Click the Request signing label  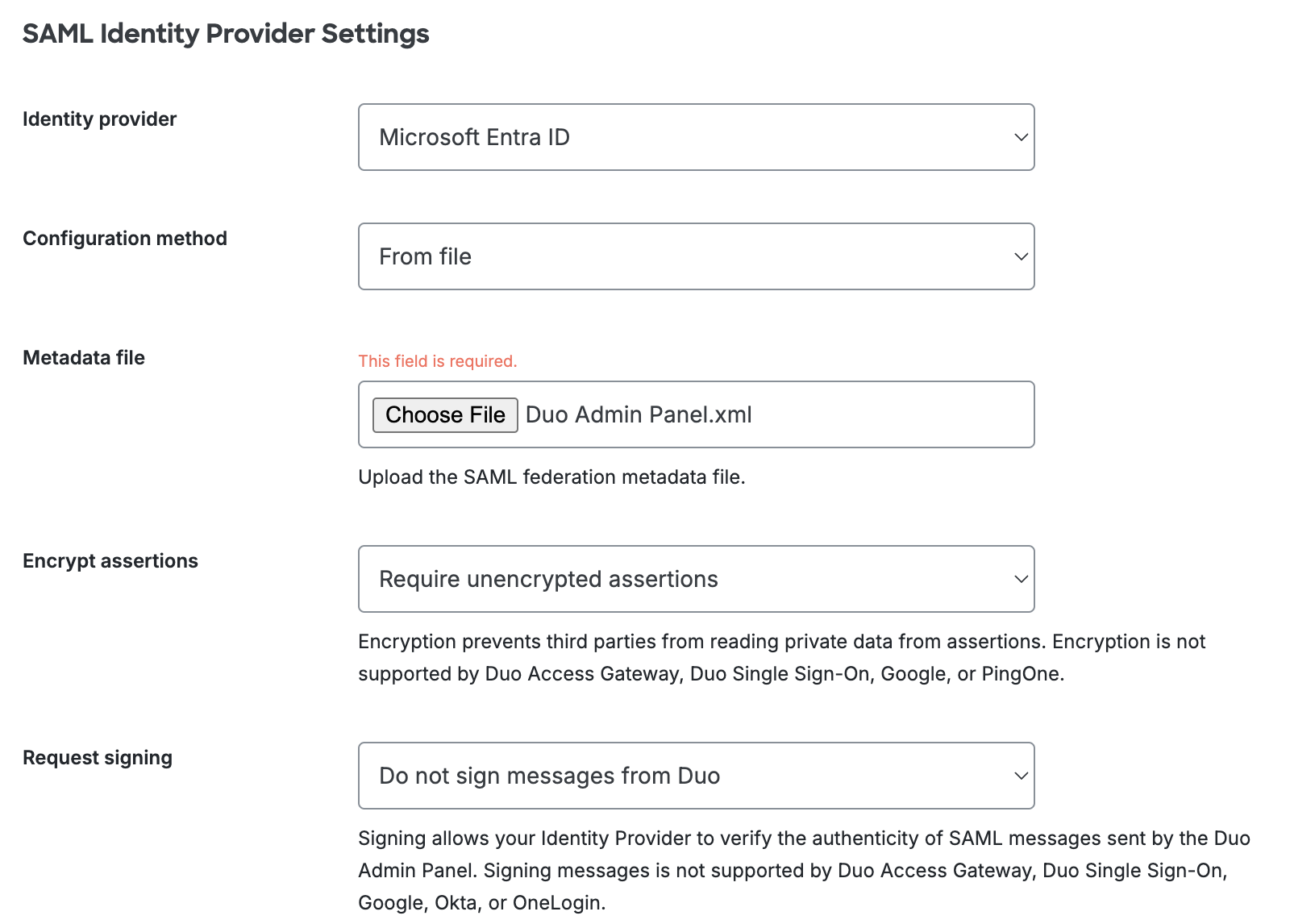(97, 756)
